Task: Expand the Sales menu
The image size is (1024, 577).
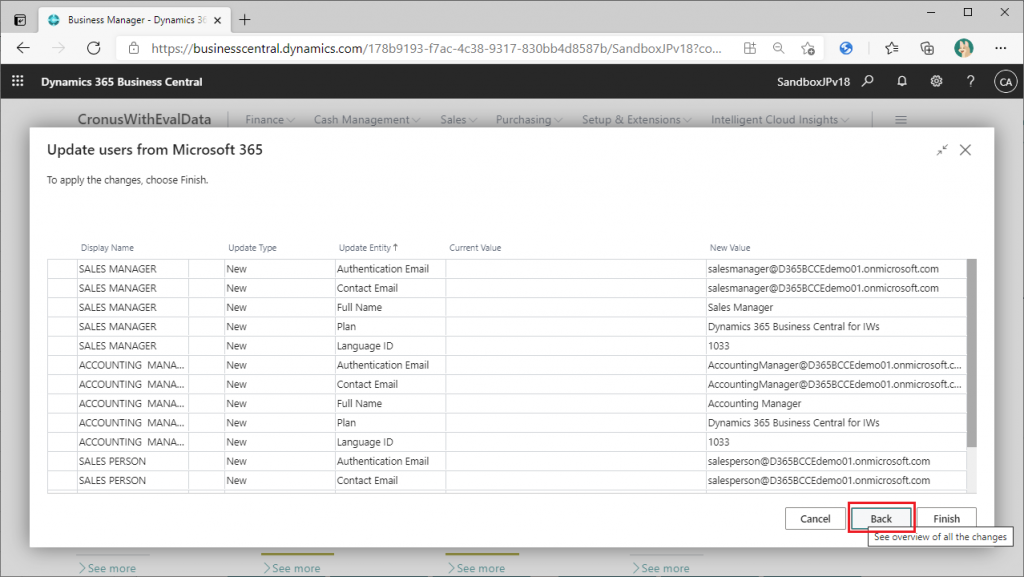Action: [x=458, y=119]
